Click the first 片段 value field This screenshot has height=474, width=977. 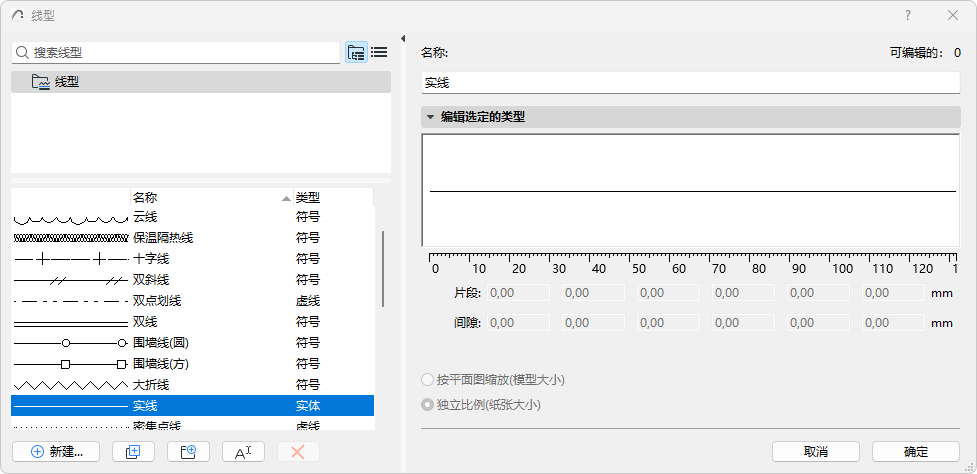coord(518,293)
